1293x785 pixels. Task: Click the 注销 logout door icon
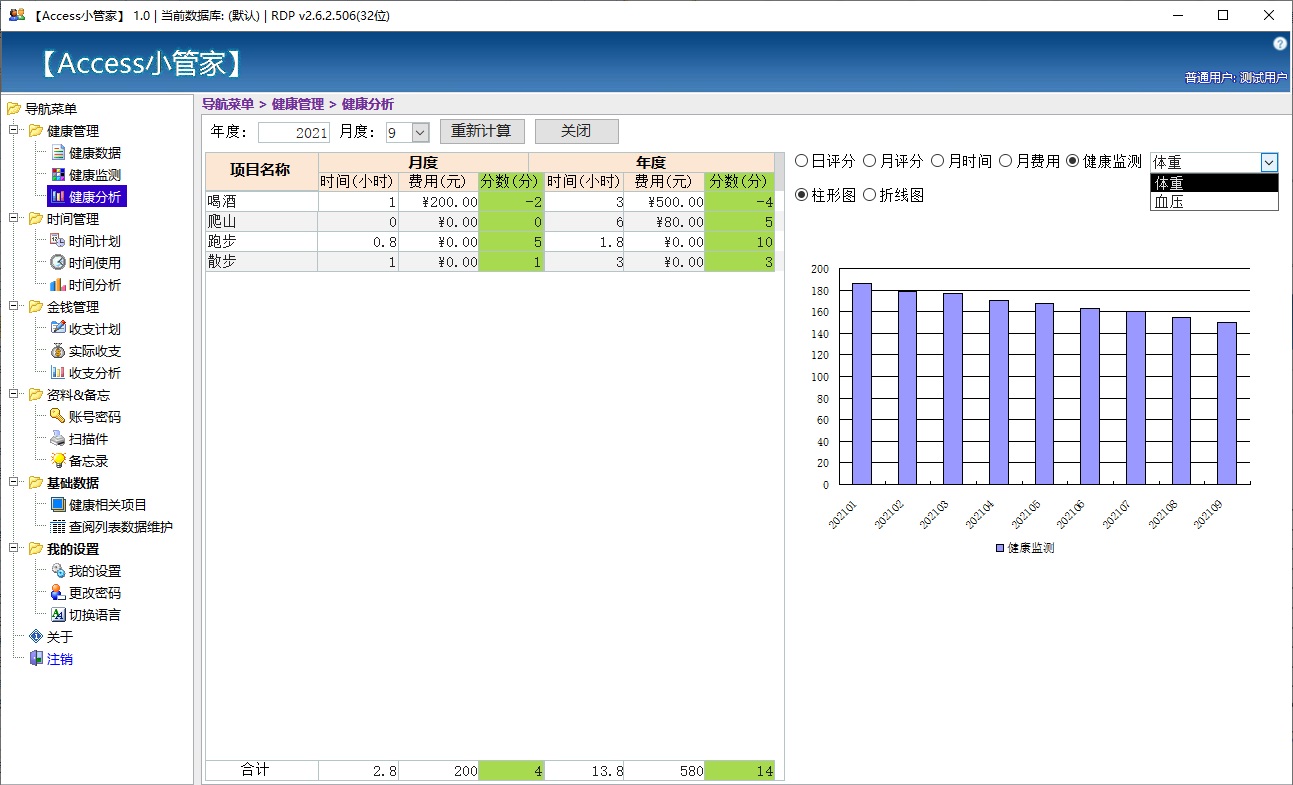36,659
